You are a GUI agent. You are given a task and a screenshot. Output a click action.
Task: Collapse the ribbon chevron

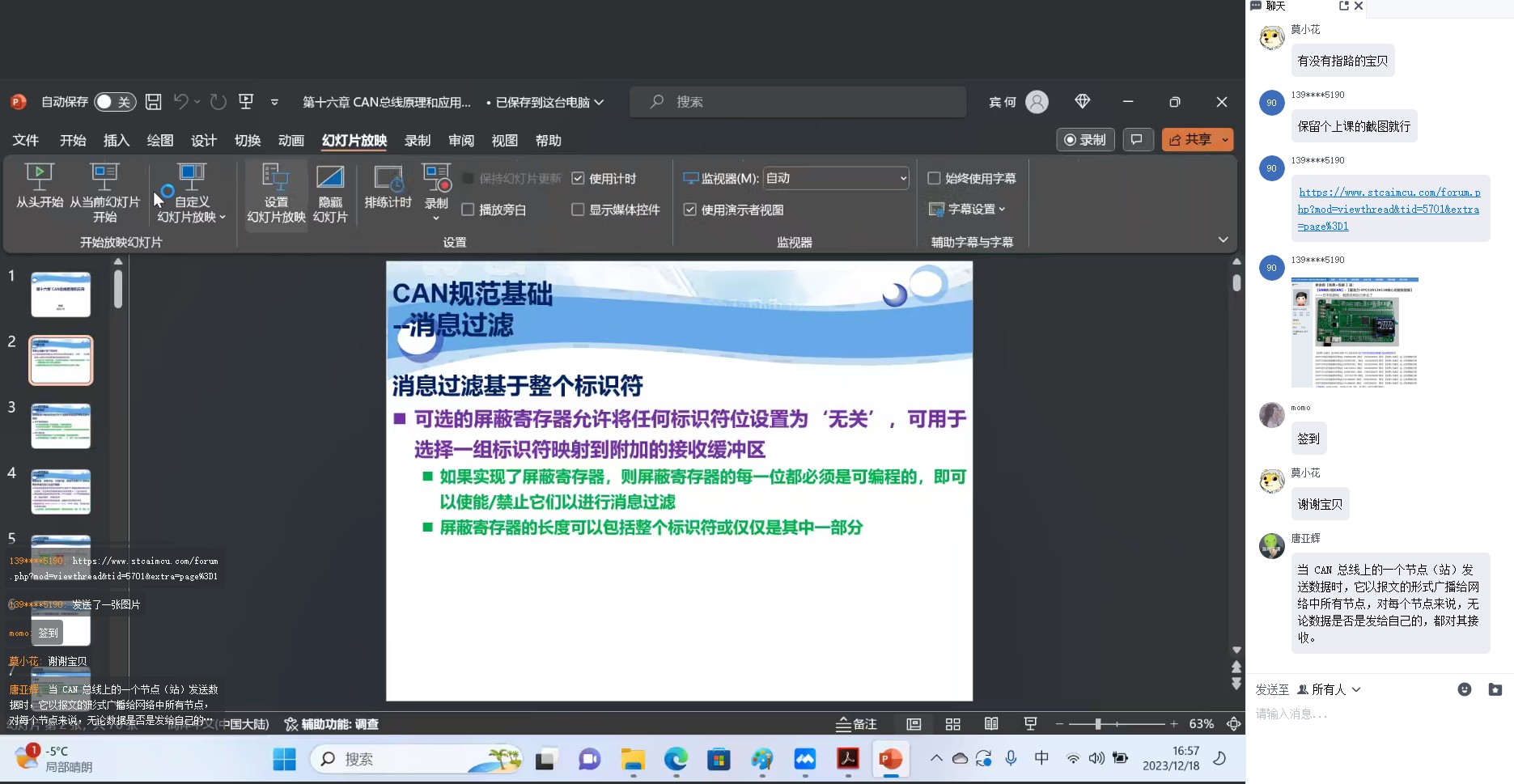(x=1223, y=239)
